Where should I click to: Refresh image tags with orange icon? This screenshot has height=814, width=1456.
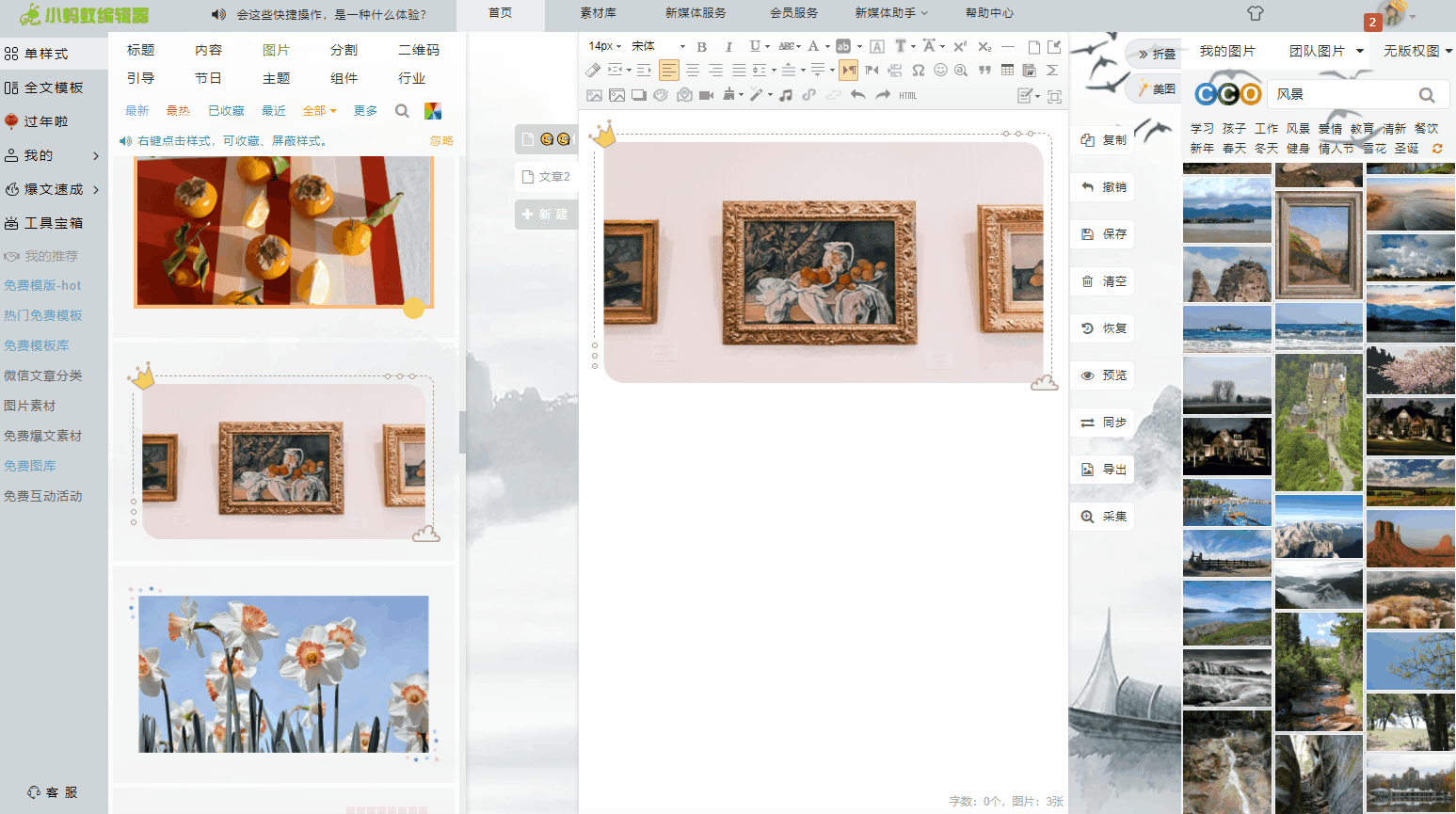(x=1437, y=149)
